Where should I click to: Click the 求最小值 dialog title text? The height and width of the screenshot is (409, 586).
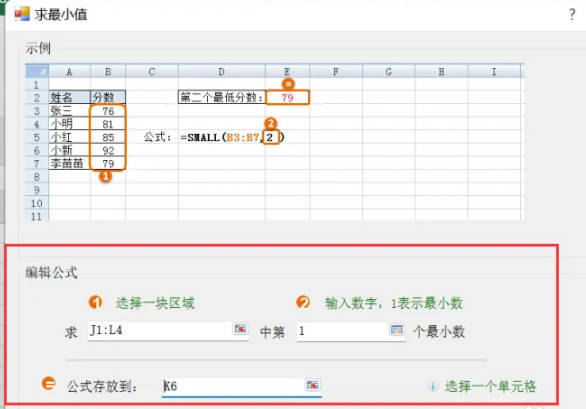[x=61, y=14]
